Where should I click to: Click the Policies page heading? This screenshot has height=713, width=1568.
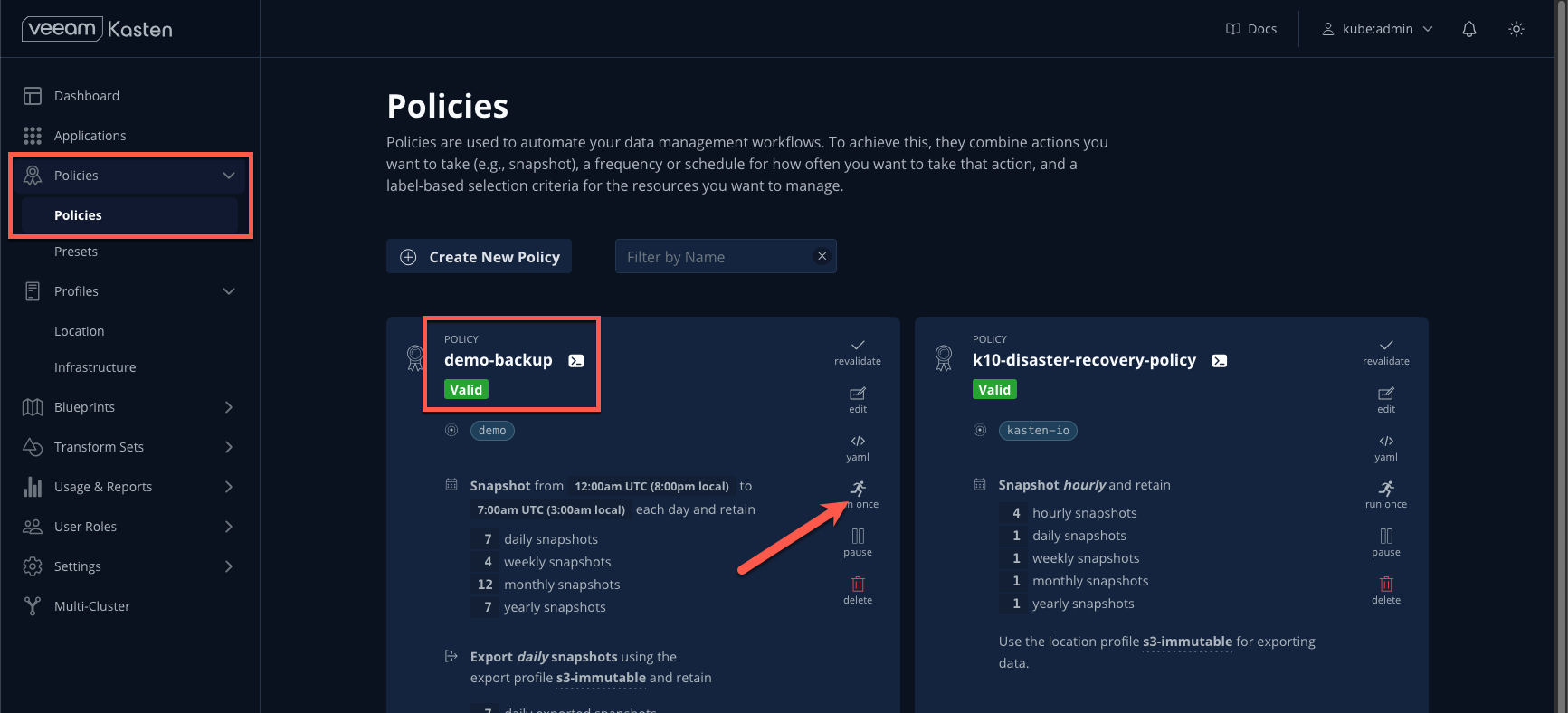coord(448,107)
